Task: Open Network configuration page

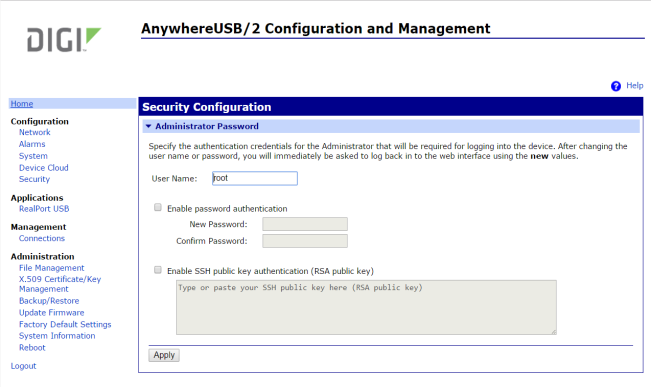Action: [x=34, y=132]
